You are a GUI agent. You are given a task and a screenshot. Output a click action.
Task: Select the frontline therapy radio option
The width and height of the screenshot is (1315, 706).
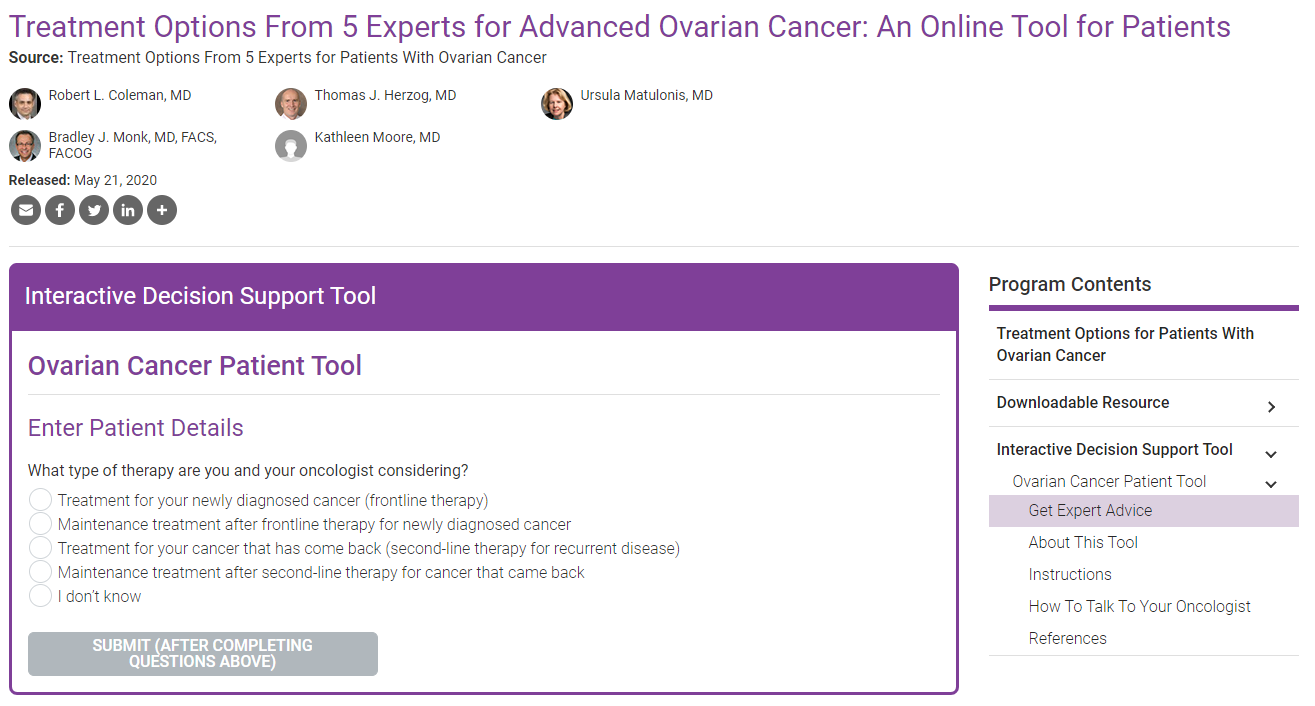[x=40, y=500]
